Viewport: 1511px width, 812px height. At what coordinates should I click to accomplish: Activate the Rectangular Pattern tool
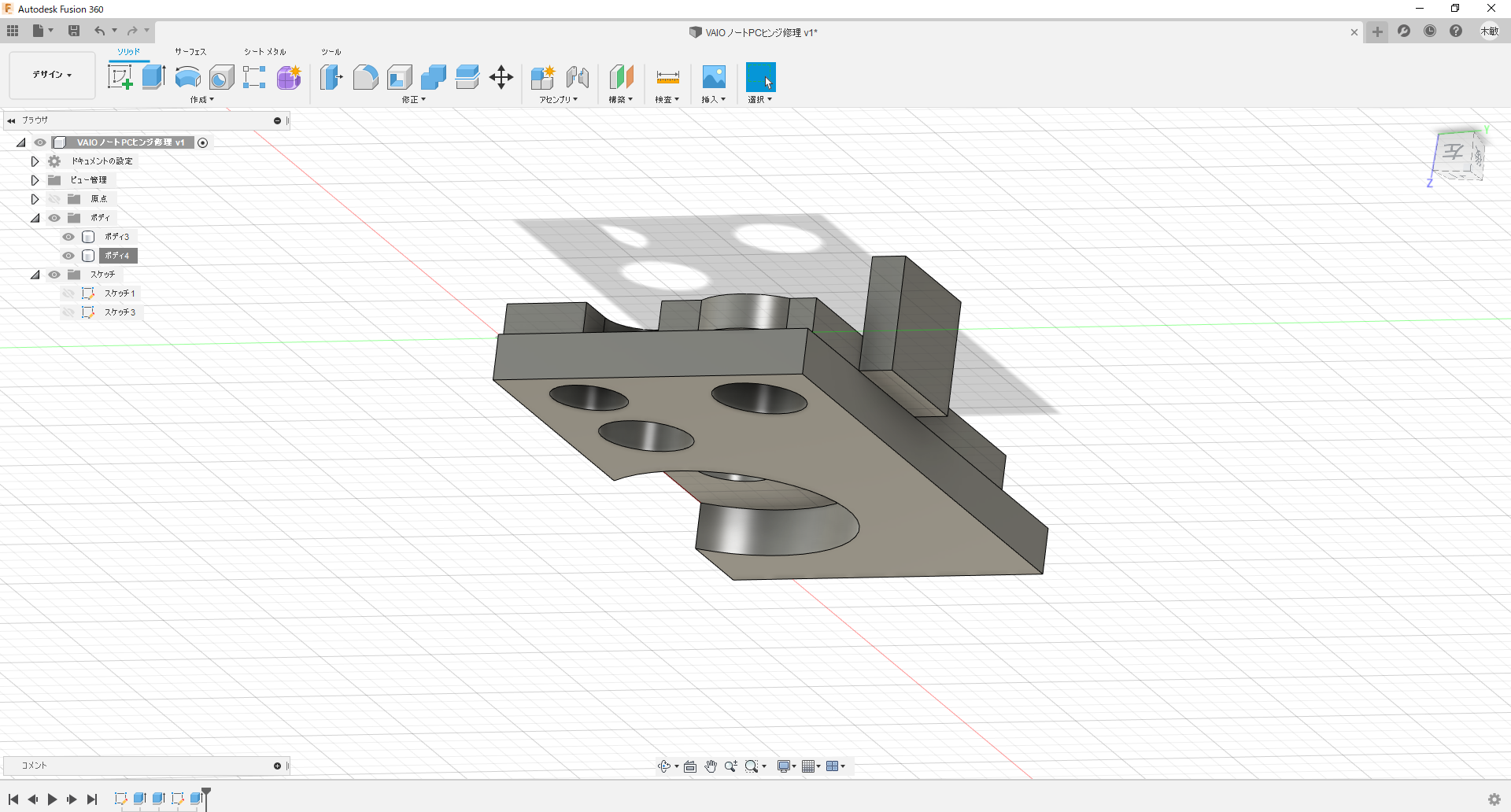254,77
